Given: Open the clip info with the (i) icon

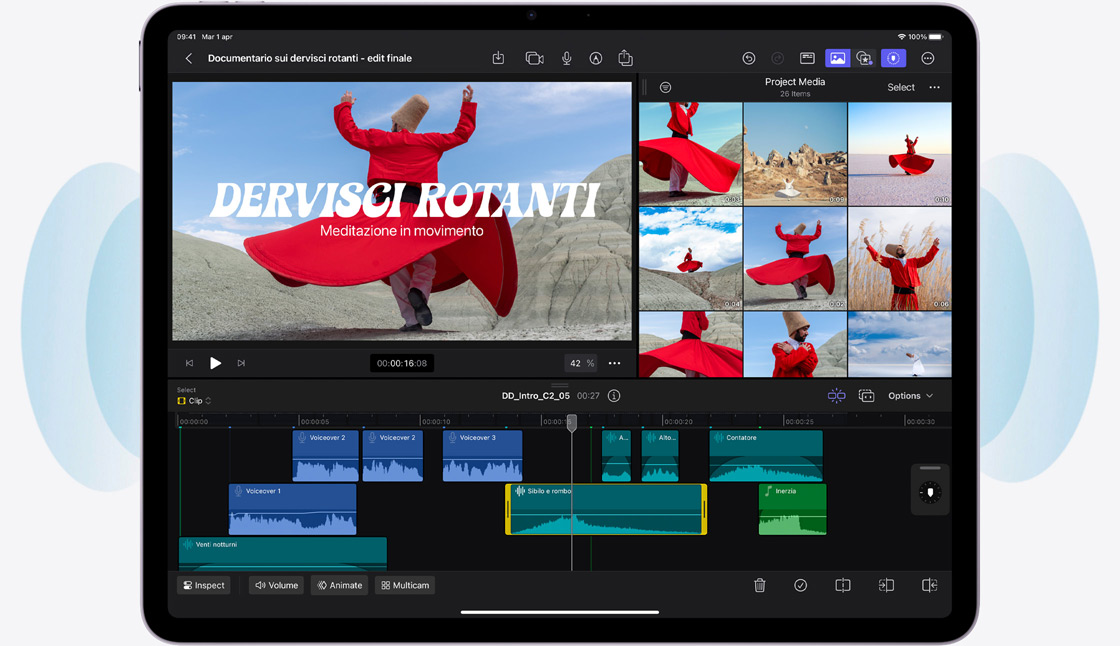Looking at the screenshot, I should click(614, 395).
